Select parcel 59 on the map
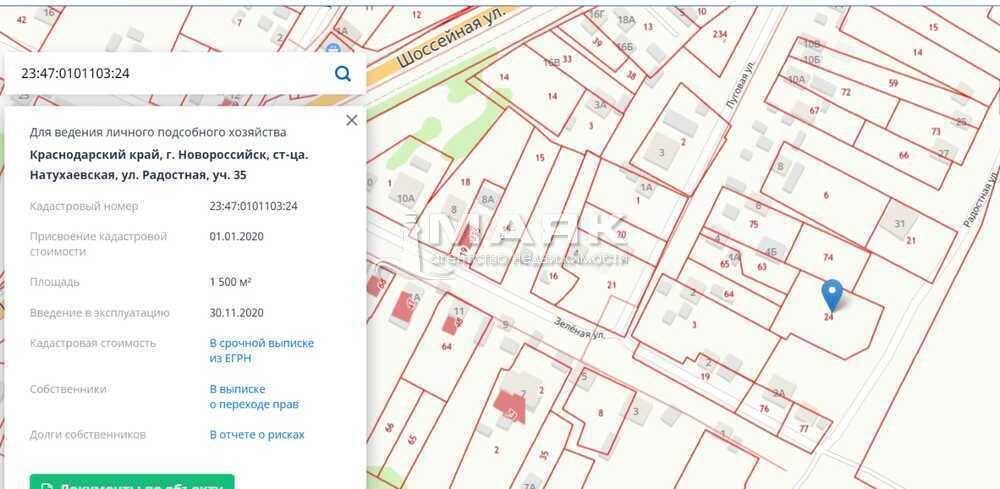Viewport: 1000px width, 489px height. coord(893,83)
